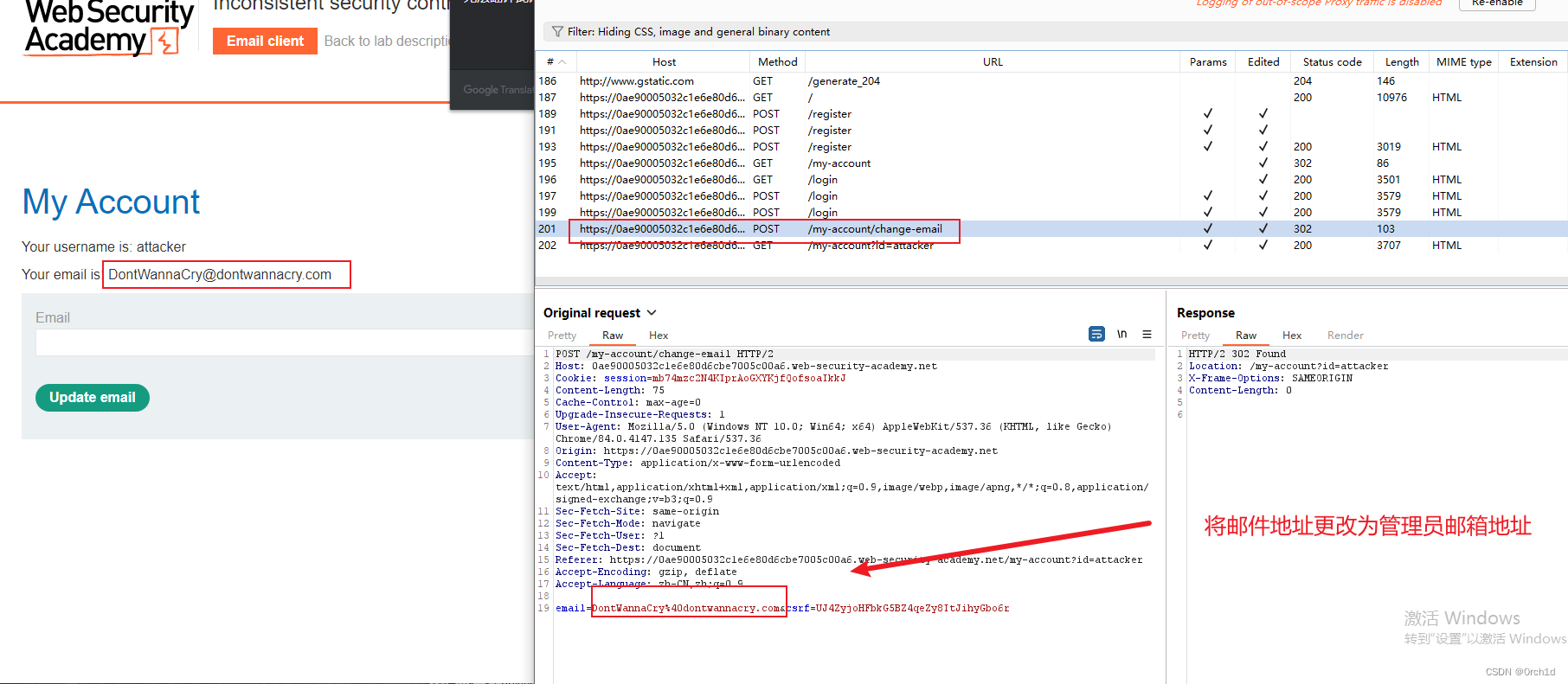Image resolution: width=1568 pixels, height=684 pixels.
Task: Select the /my-account?id=attacker URL in row 202
Action: click(871, 246)
